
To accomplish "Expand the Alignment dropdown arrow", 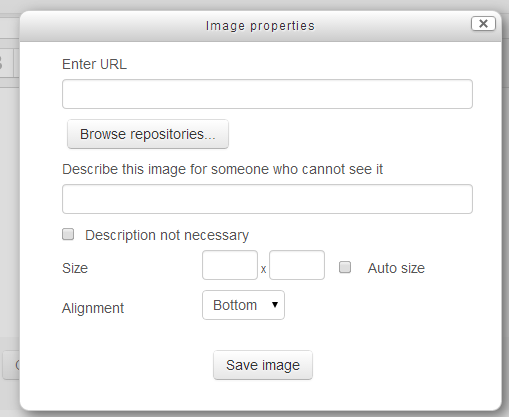I will coord(275,305).
